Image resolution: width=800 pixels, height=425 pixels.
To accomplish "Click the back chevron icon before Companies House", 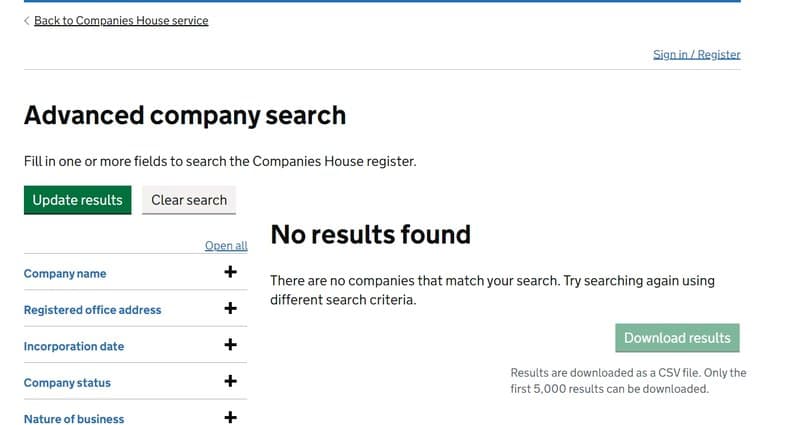I will pyautogui.click(x=27, y=21).
